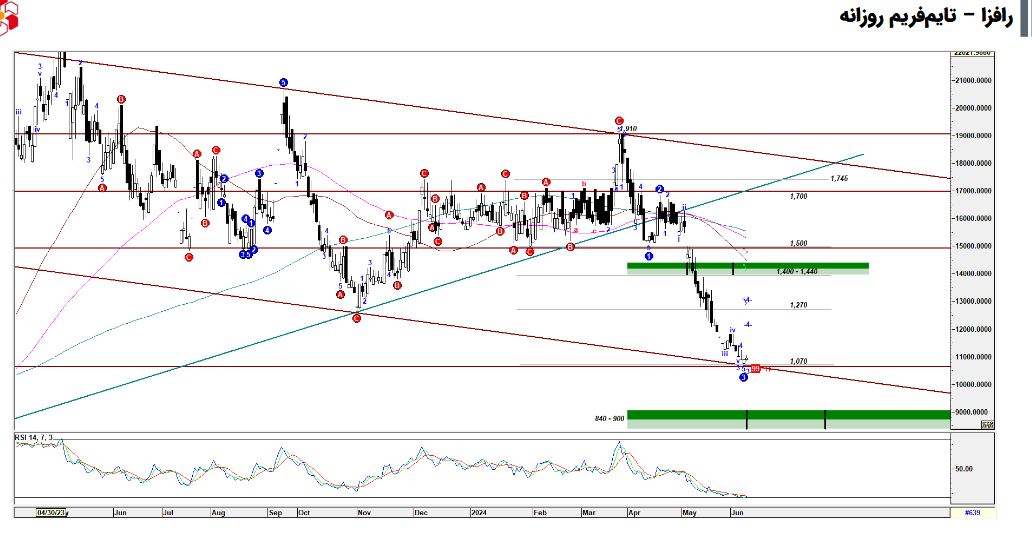Screen dimensions: 1032x542
Task: Click the upper green 1,400 - 1,440 zone
Action: click(747, 267)
